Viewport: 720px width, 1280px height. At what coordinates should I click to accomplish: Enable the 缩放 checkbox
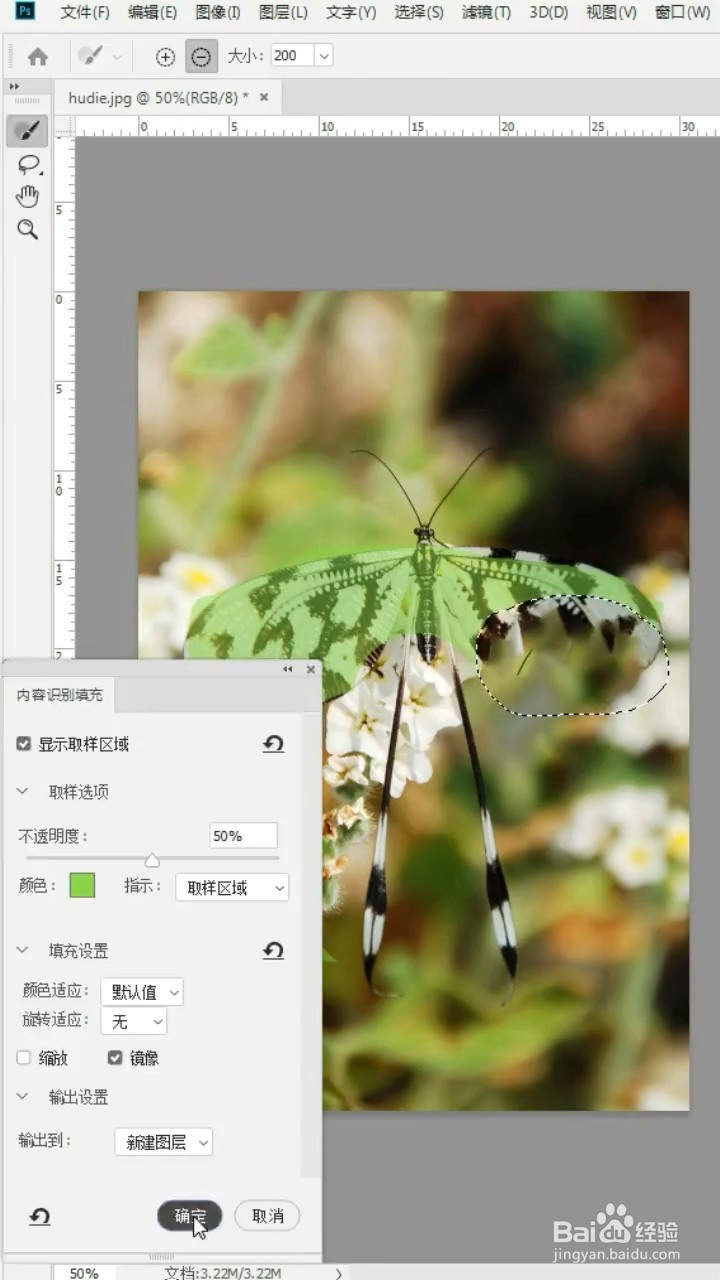(24, 1057)
